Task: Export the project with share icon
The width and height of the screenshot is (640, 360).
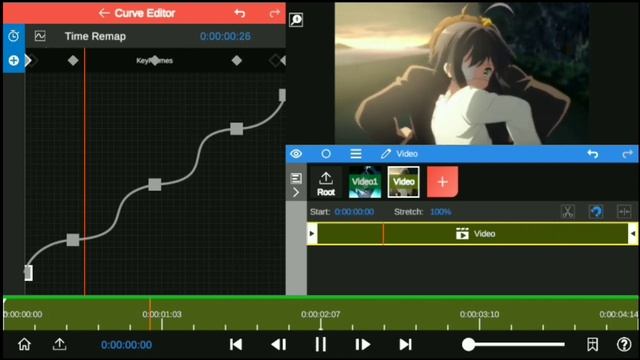Action: (59, 344)
